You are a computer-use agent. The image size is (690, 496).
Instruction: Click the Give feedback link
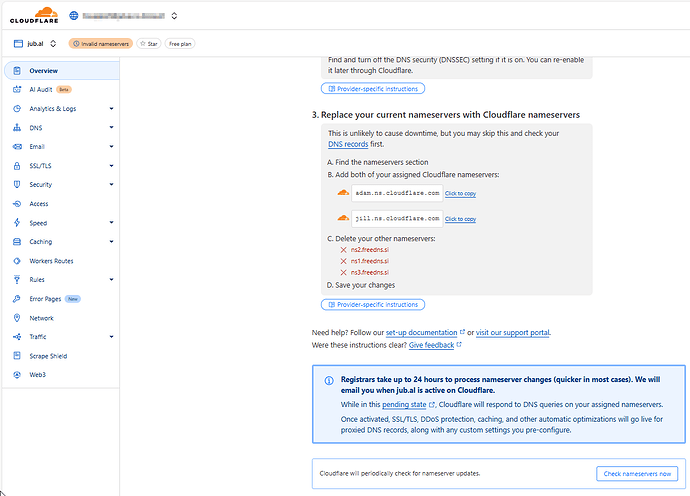431,345
